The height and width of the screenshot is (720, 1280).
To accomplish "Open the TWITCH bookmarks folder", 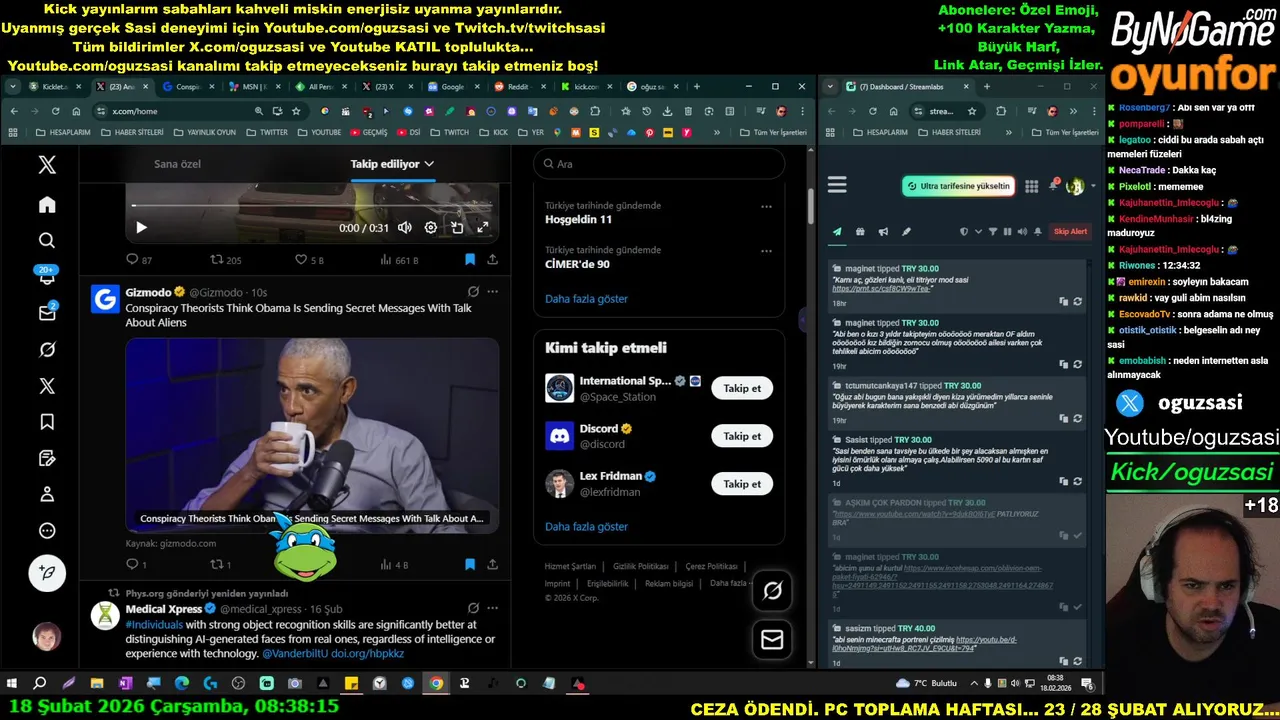I will pos(449,132).
